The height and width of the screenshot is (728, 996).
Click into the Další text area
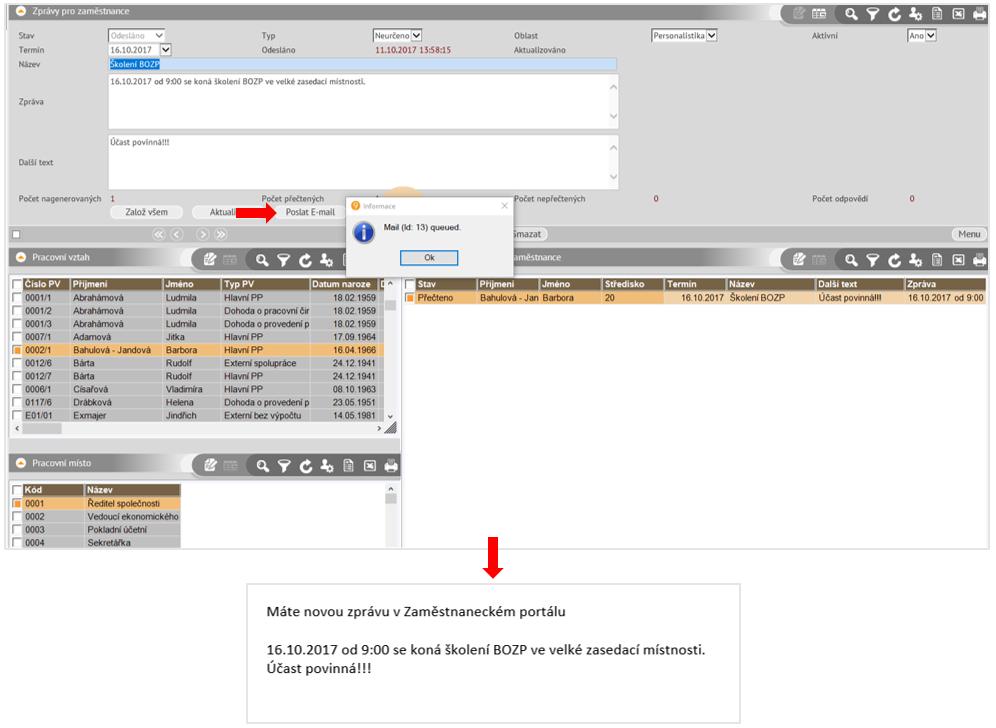pos(363,162)
